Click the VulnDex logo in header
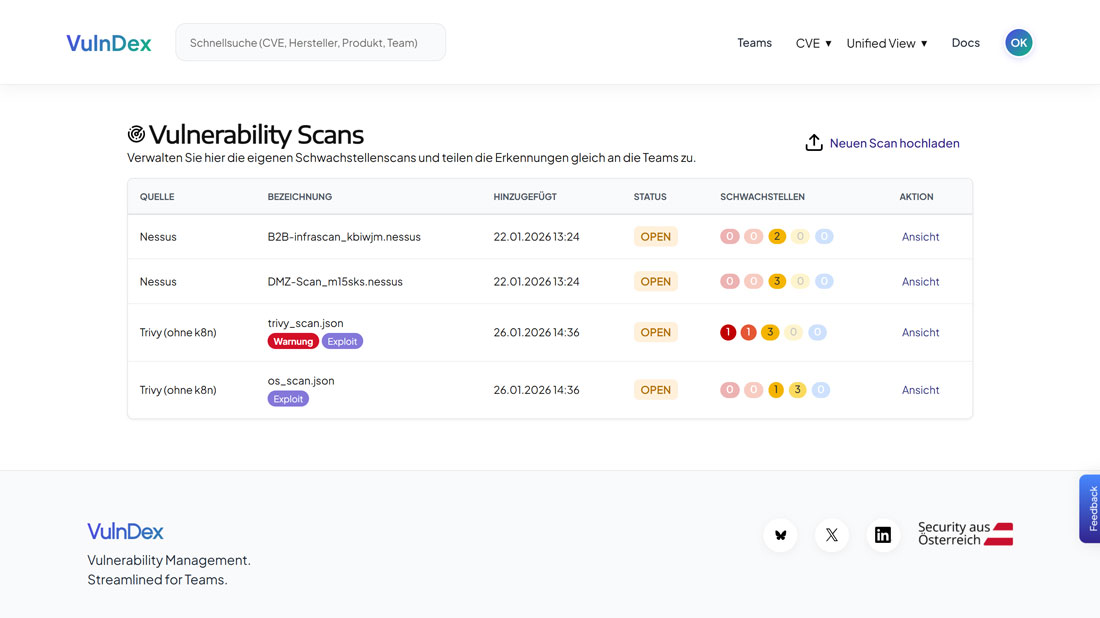 109,43
